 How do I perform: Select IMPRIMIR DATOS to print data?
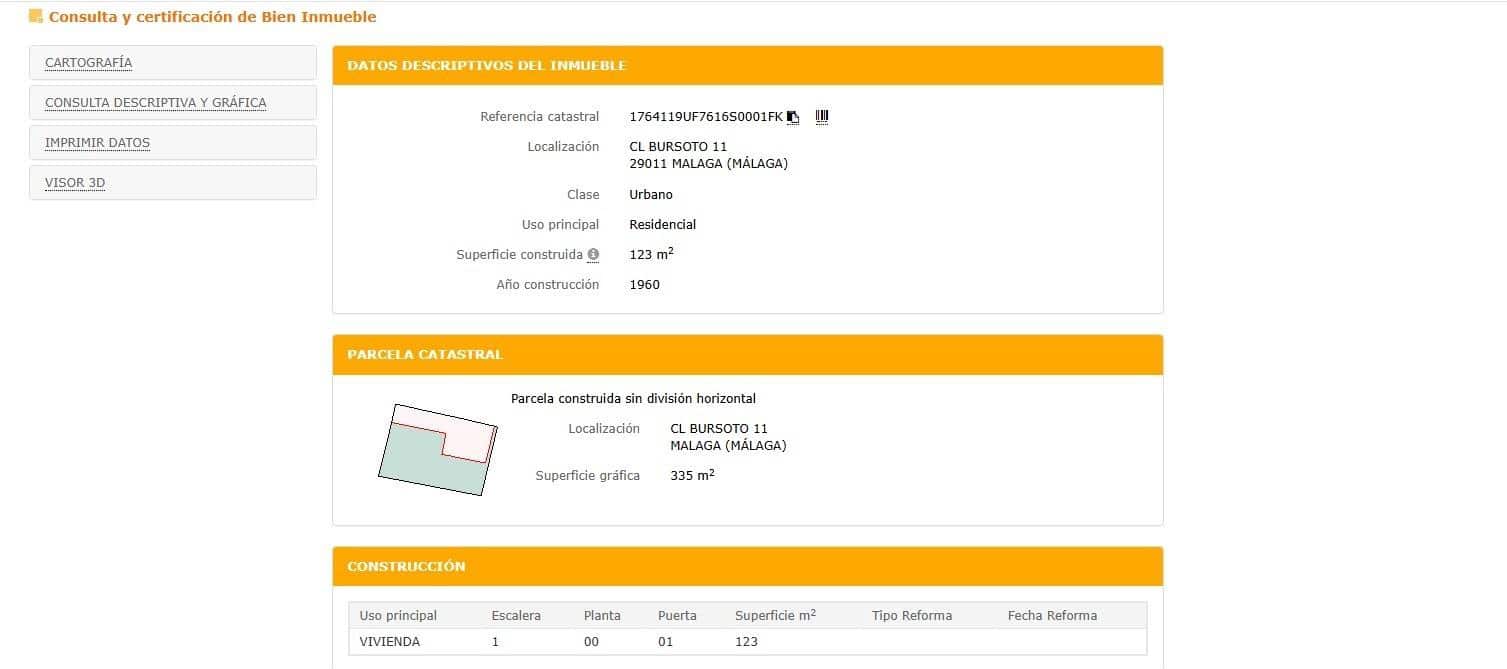96,142
